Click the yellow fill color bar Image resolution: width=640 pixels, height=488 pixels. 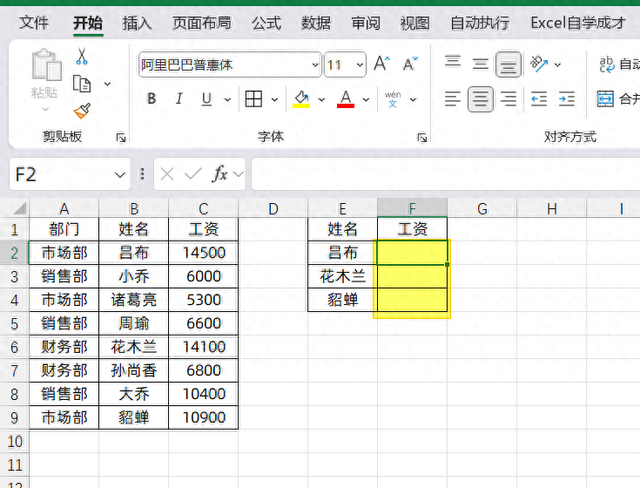coord(301,106)
